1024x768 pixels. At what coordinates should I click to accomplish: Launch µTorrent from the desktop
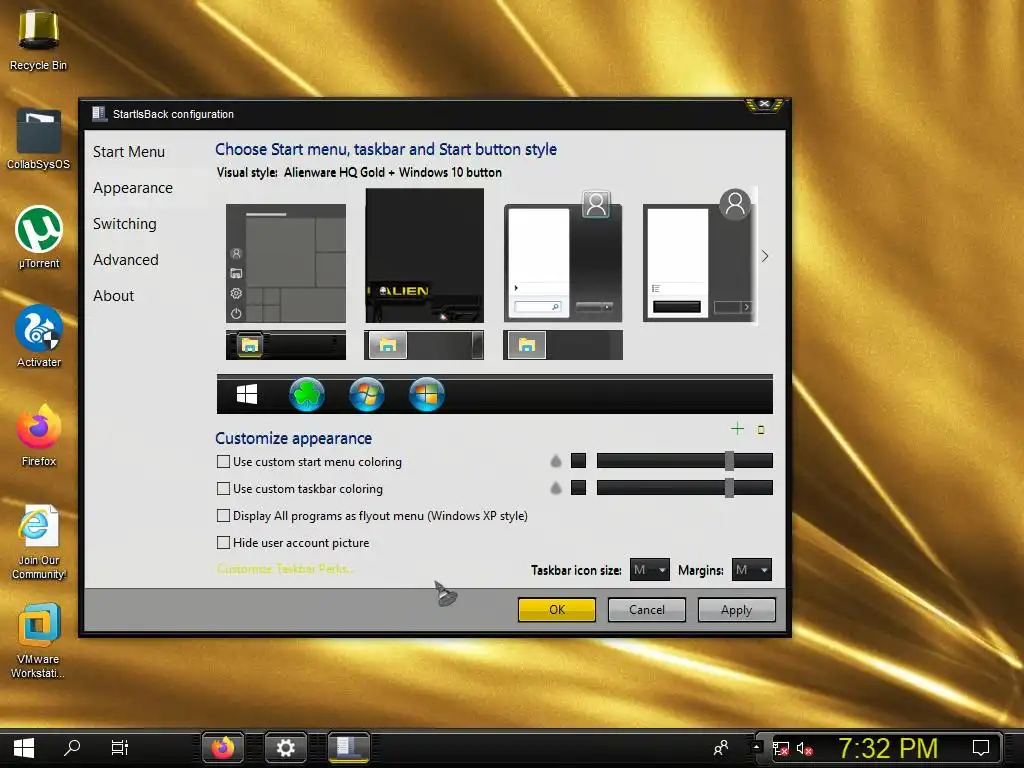[39, 238]
